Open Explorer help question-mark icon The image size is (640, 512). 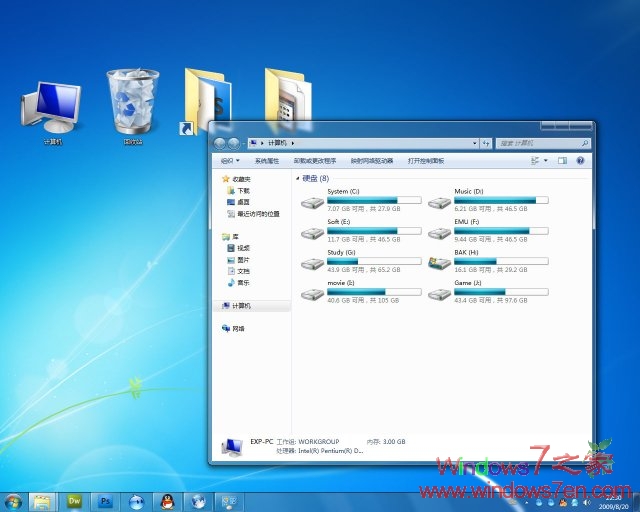(x=580, y=161)
